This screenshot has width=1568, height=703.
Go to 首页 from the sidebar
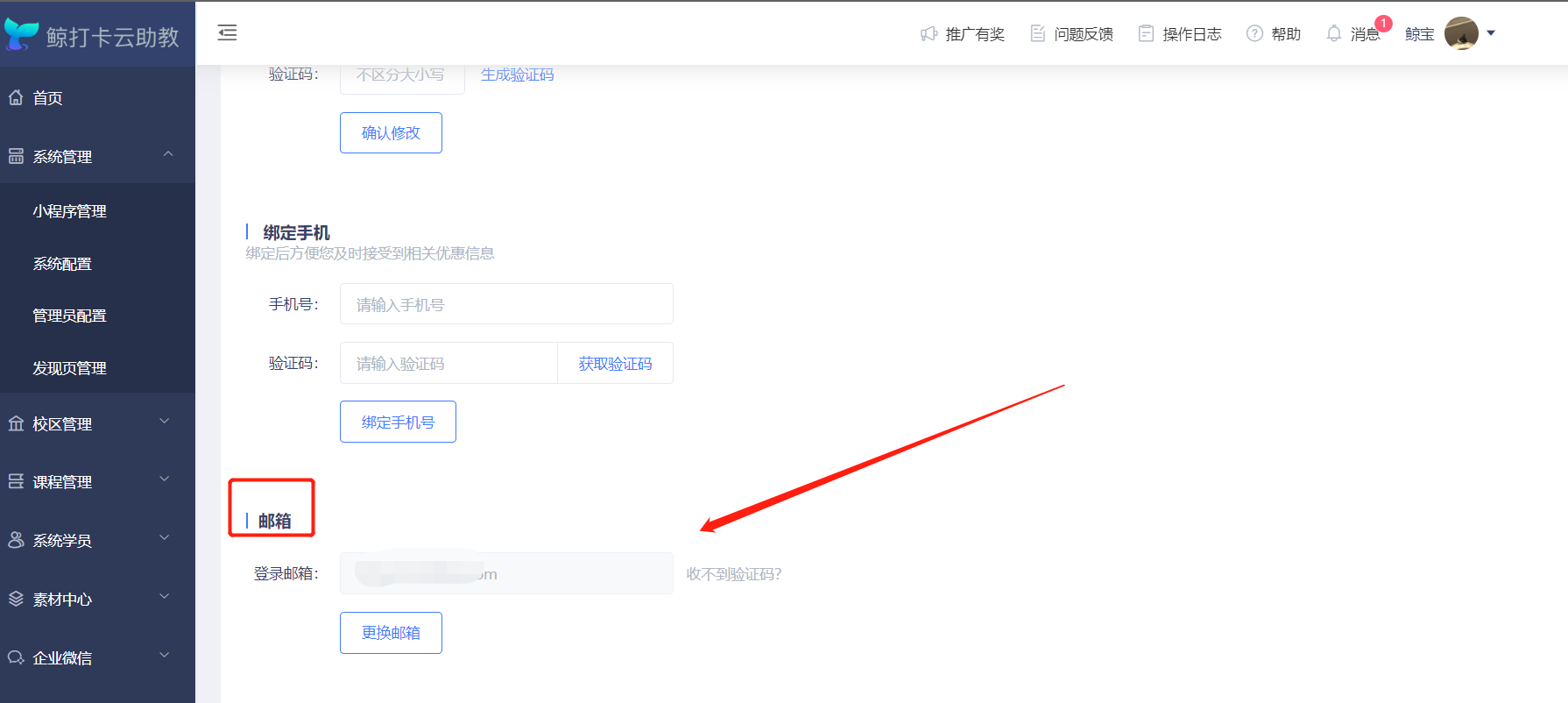point(48,98)
